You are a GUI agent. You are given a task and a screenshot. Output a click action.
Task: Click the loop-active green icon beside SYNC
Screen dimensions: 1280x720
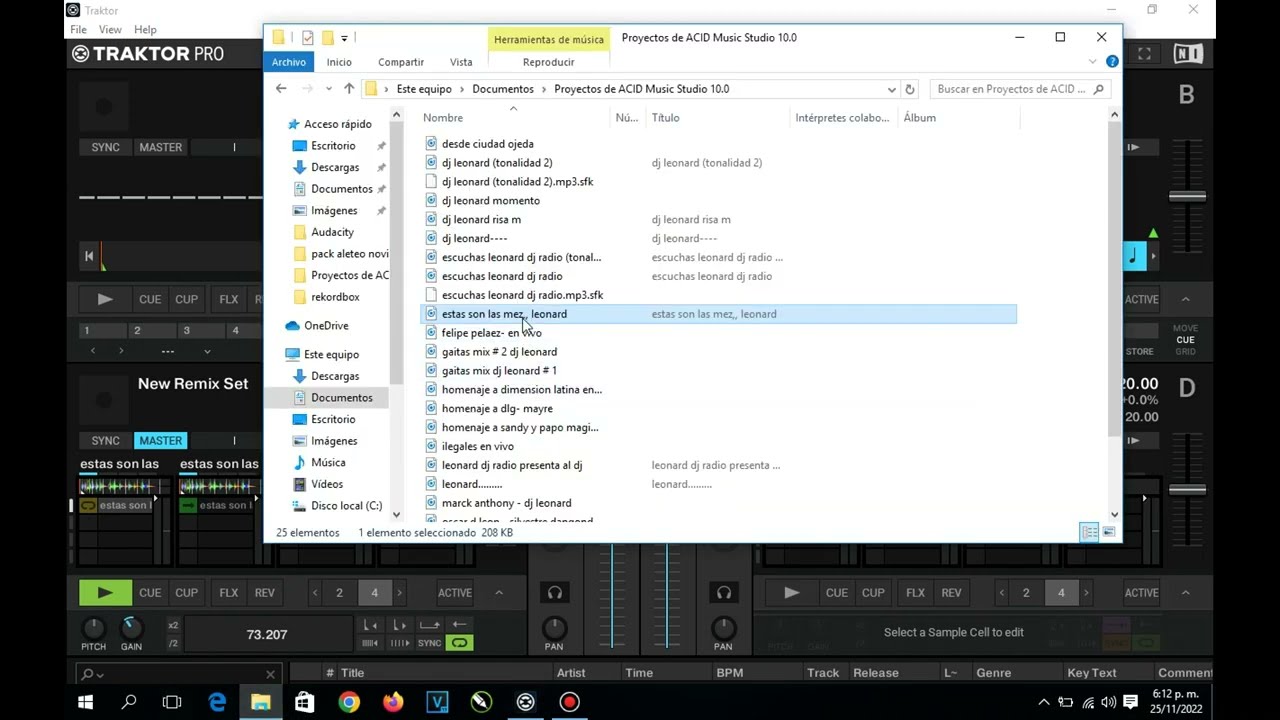click(459, 643)
